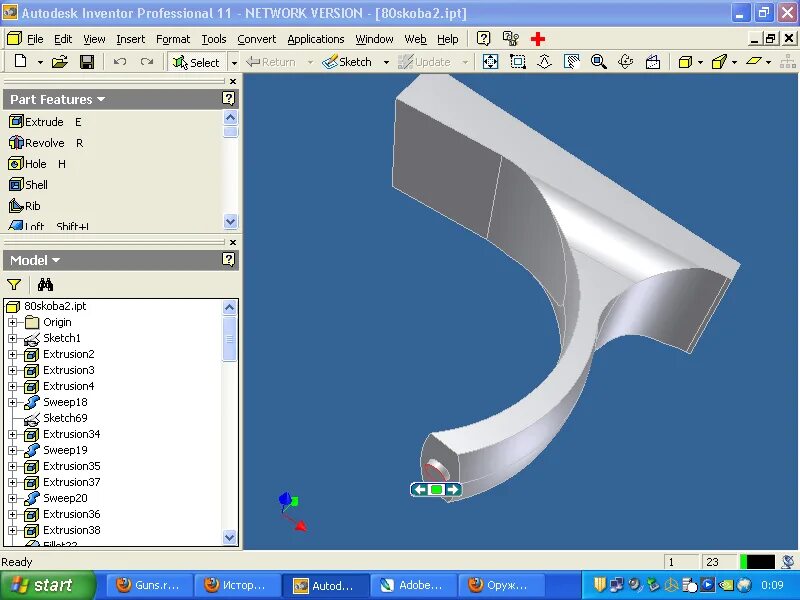
Task: Click the Part Features help button
Action: pos(229,98)
